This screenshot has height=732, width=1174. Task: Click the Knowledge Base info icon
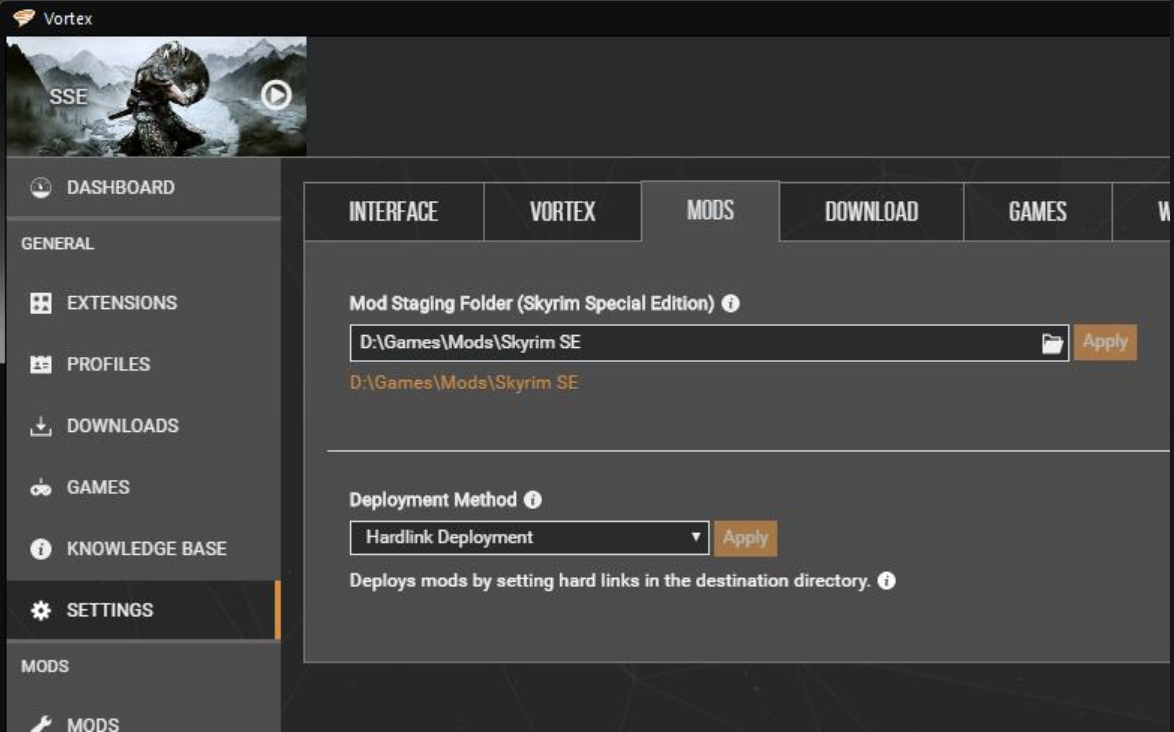click(x=40, y=549)
